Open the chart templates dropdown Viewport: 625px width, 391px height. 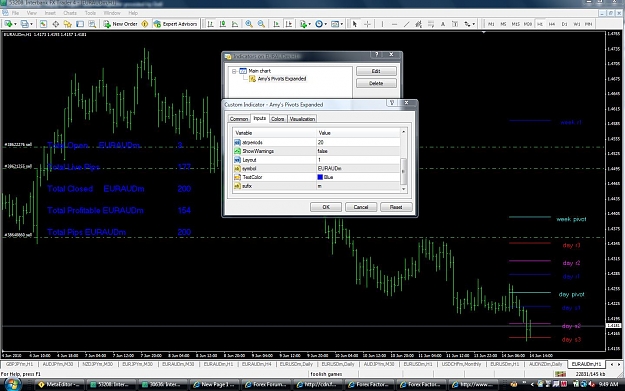pos(337,24)
